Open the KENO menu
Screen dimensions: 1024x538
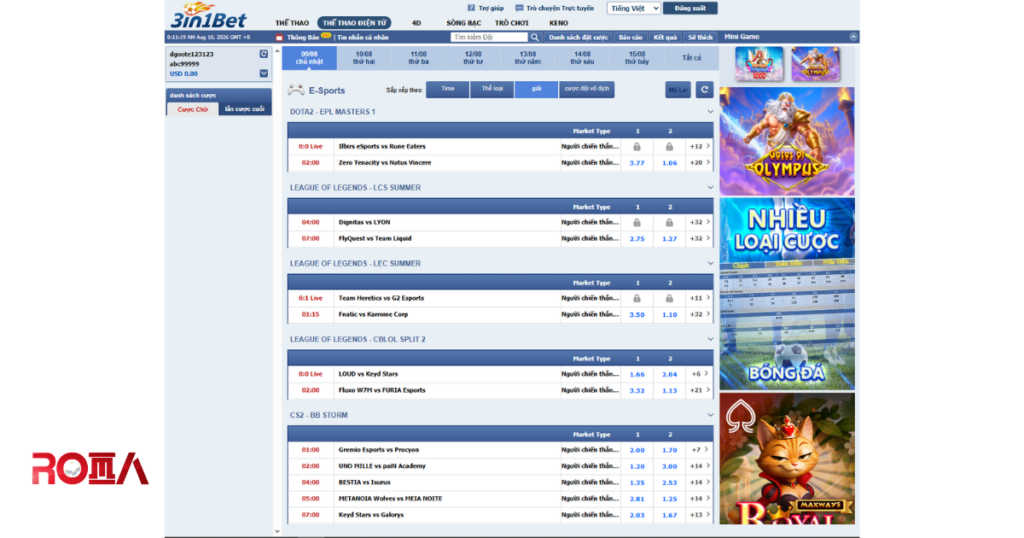tap(558, 23)
